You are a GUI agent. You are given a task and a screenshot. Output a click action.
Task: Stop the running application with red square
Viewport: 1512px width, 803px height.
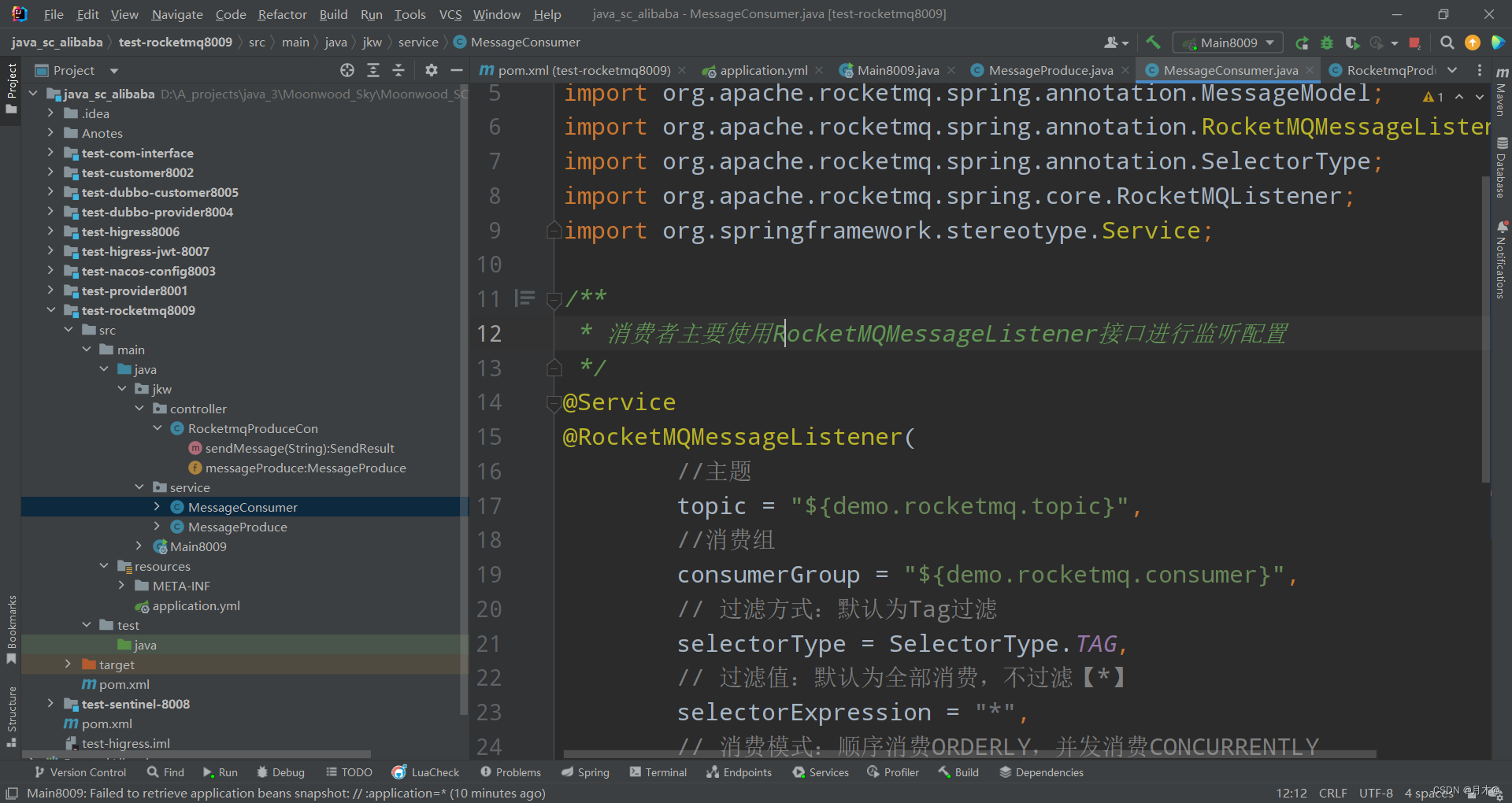[1414, 43]
